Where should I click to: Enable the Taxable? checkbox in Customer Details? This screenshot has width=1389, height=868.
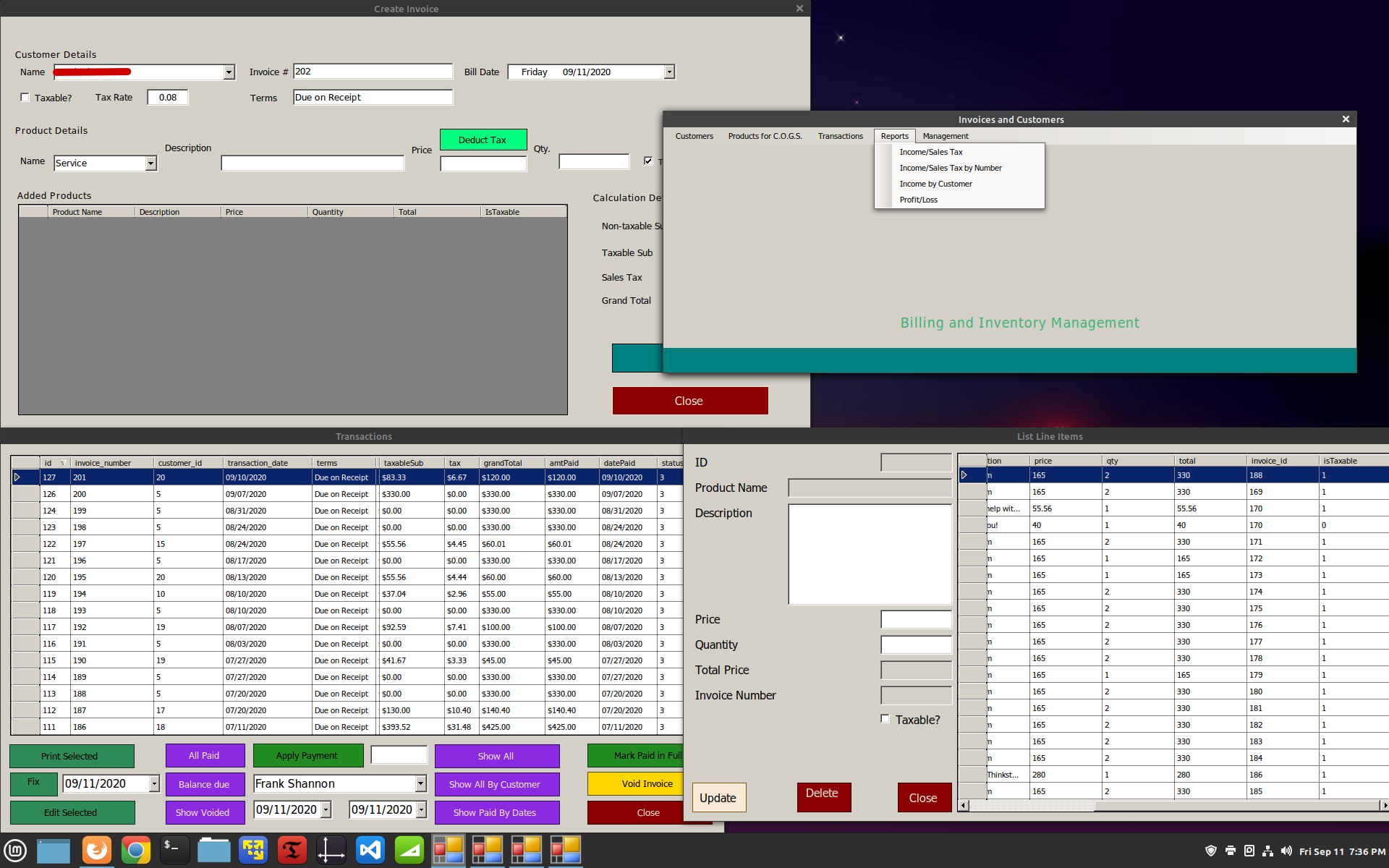(25, 97)
